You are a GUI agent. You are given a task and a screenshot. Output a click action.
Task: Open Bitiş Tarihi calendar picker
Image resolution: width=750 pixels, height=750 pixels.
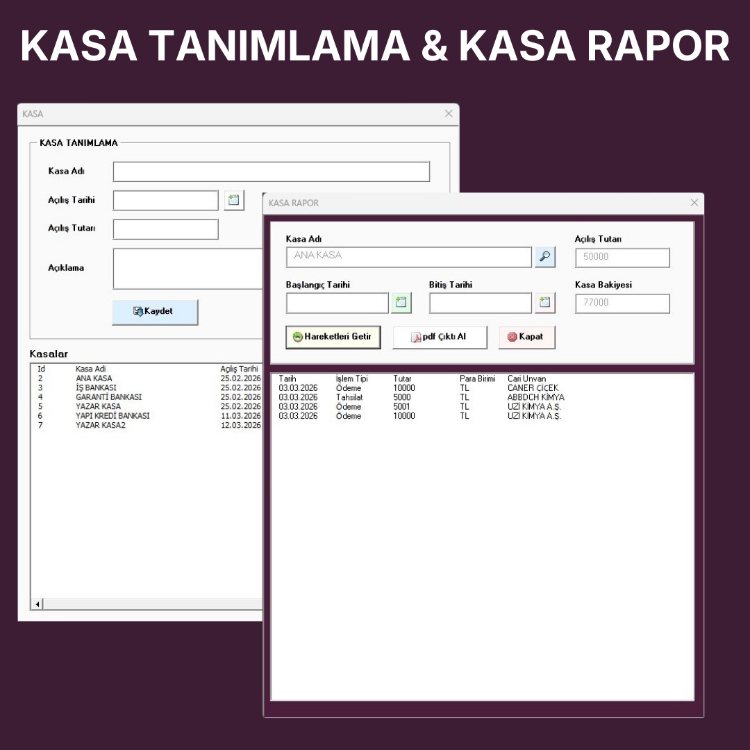click(545, 302)
